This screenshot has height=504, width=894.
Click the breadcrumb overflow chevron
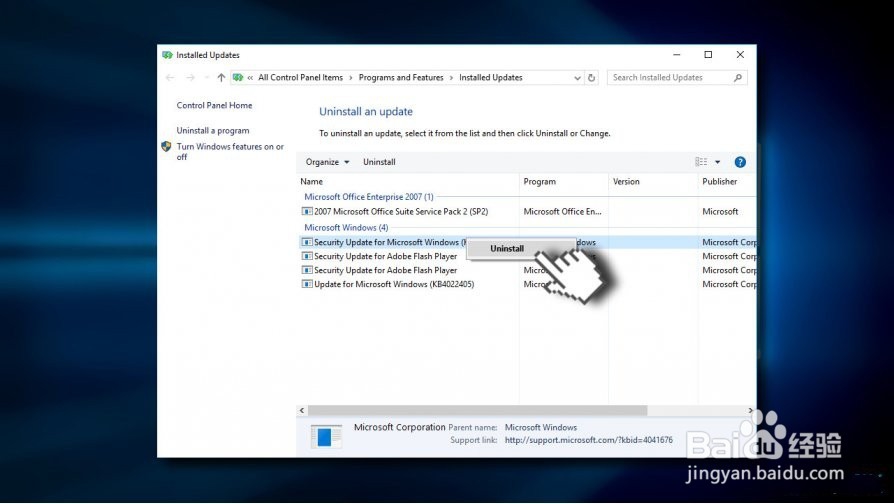250,78
